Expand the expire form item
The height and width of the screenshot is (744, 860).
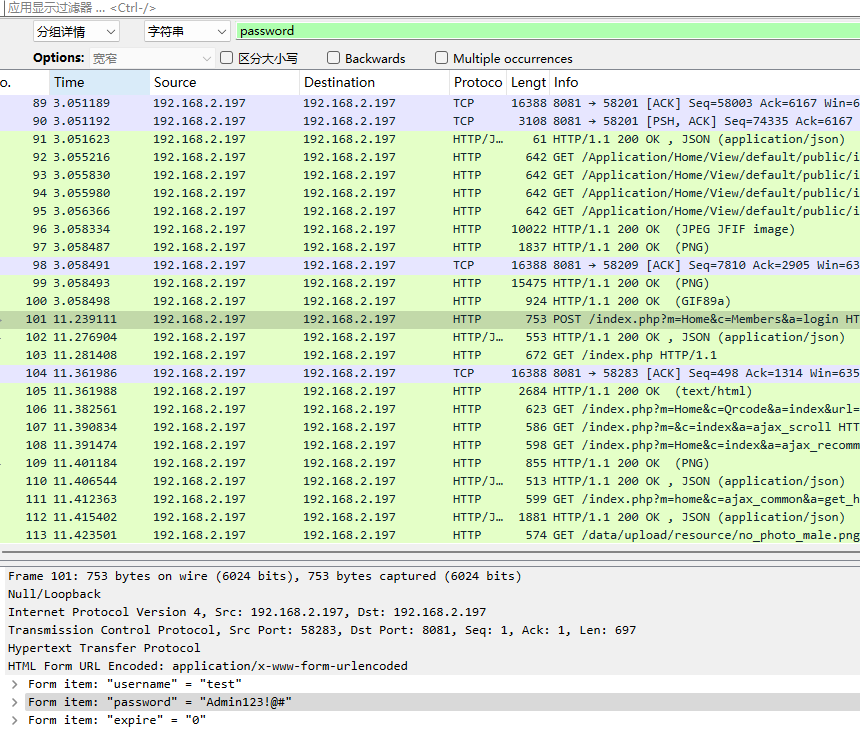[15, 720]
